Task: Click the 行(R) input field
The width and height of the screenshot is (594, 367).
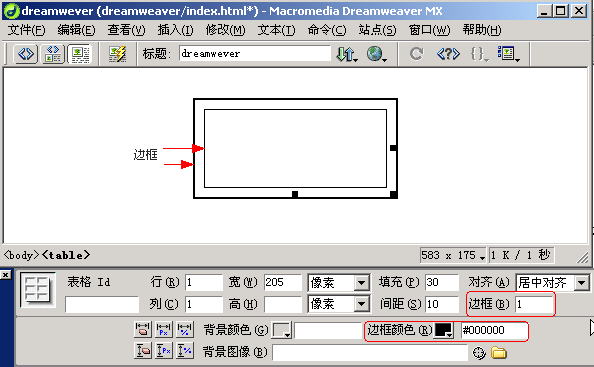Action: [x=204, y=283]
